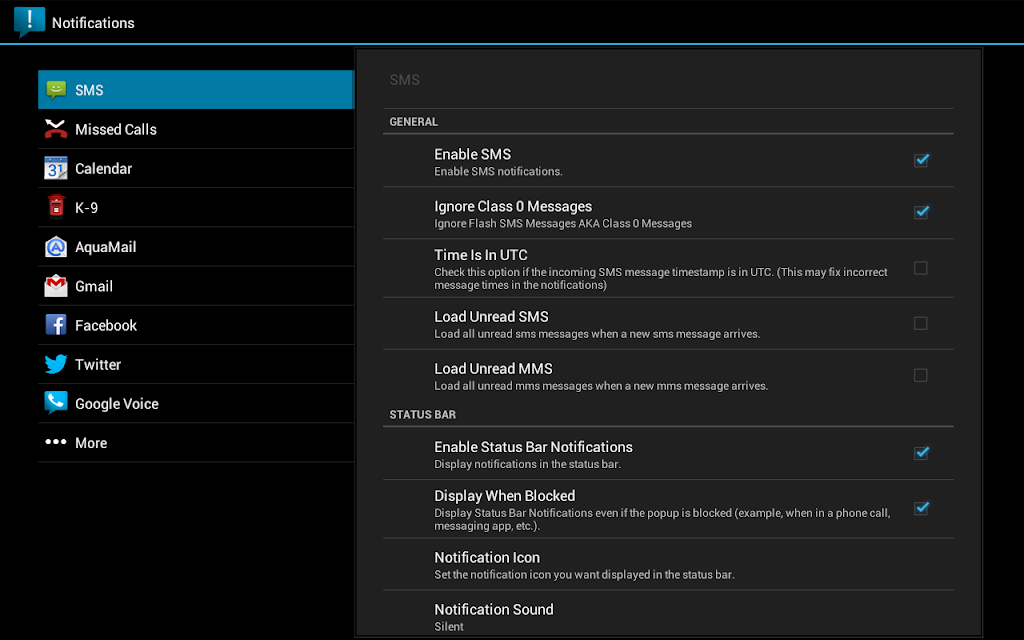The image size is (1024, 640).
Task: Select the SMS green message icon
Action: point(56,89)
